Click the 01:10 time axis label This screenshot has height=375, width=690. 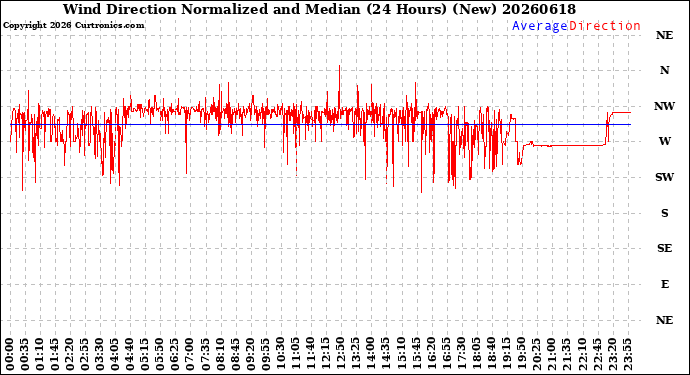(40, 355)
